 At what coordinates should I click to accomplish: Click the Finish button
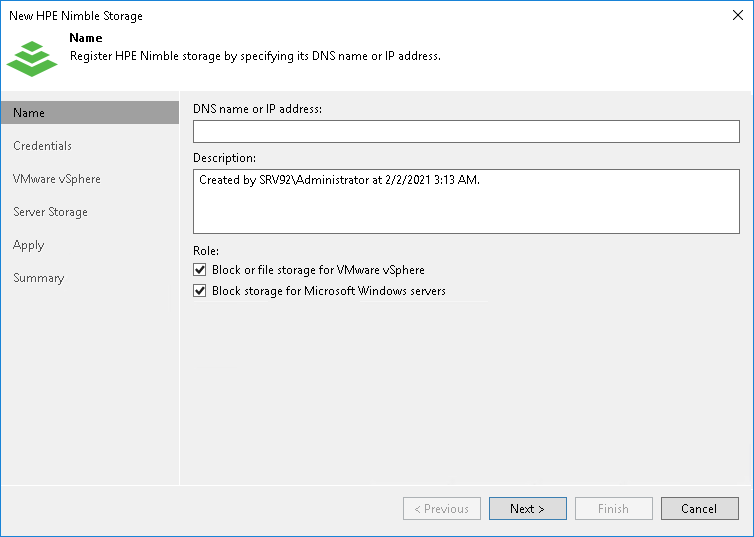(613, 509)
